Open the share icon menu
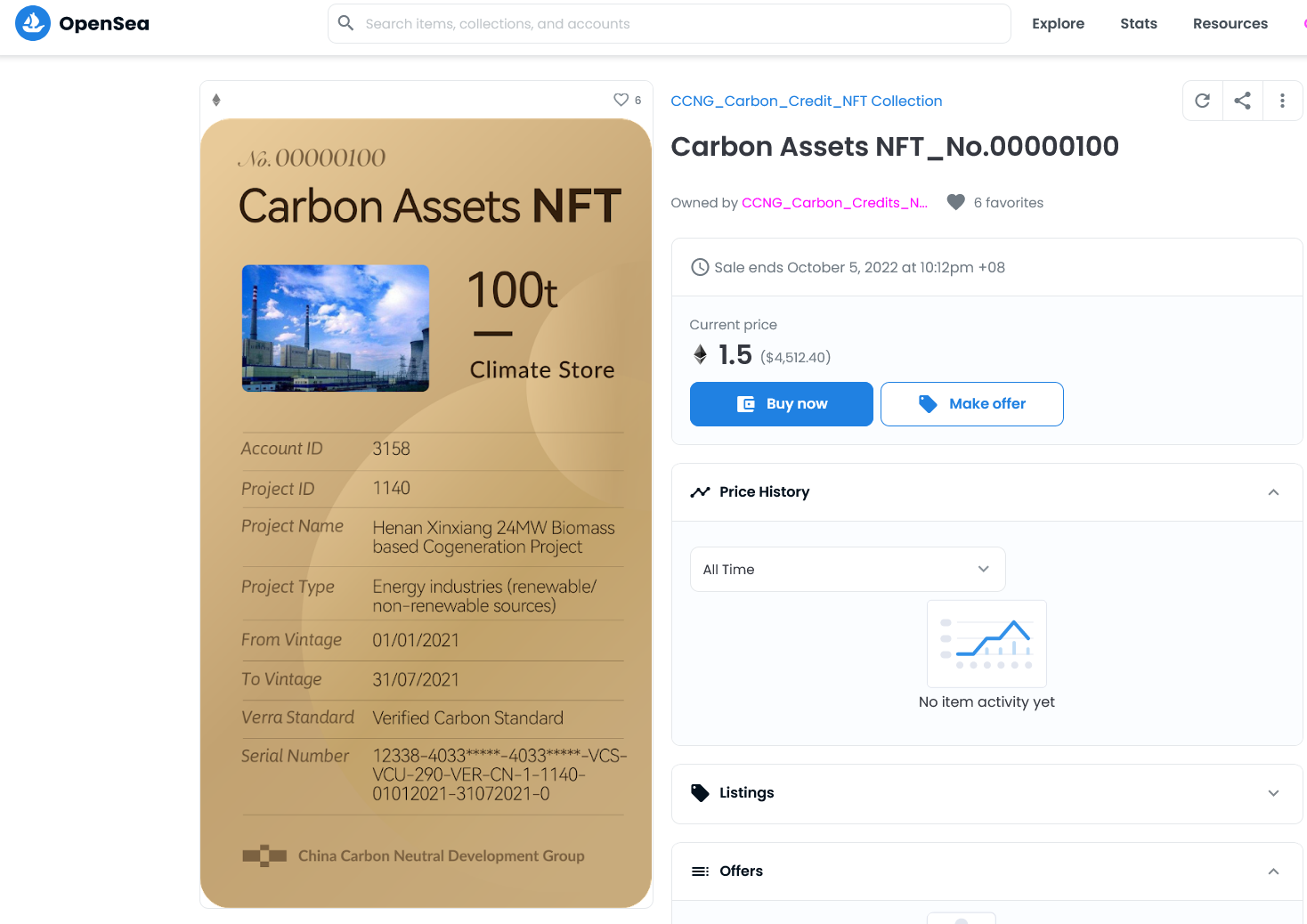The width and height of the screenshot is (1307, 924). click(1243, 101)
